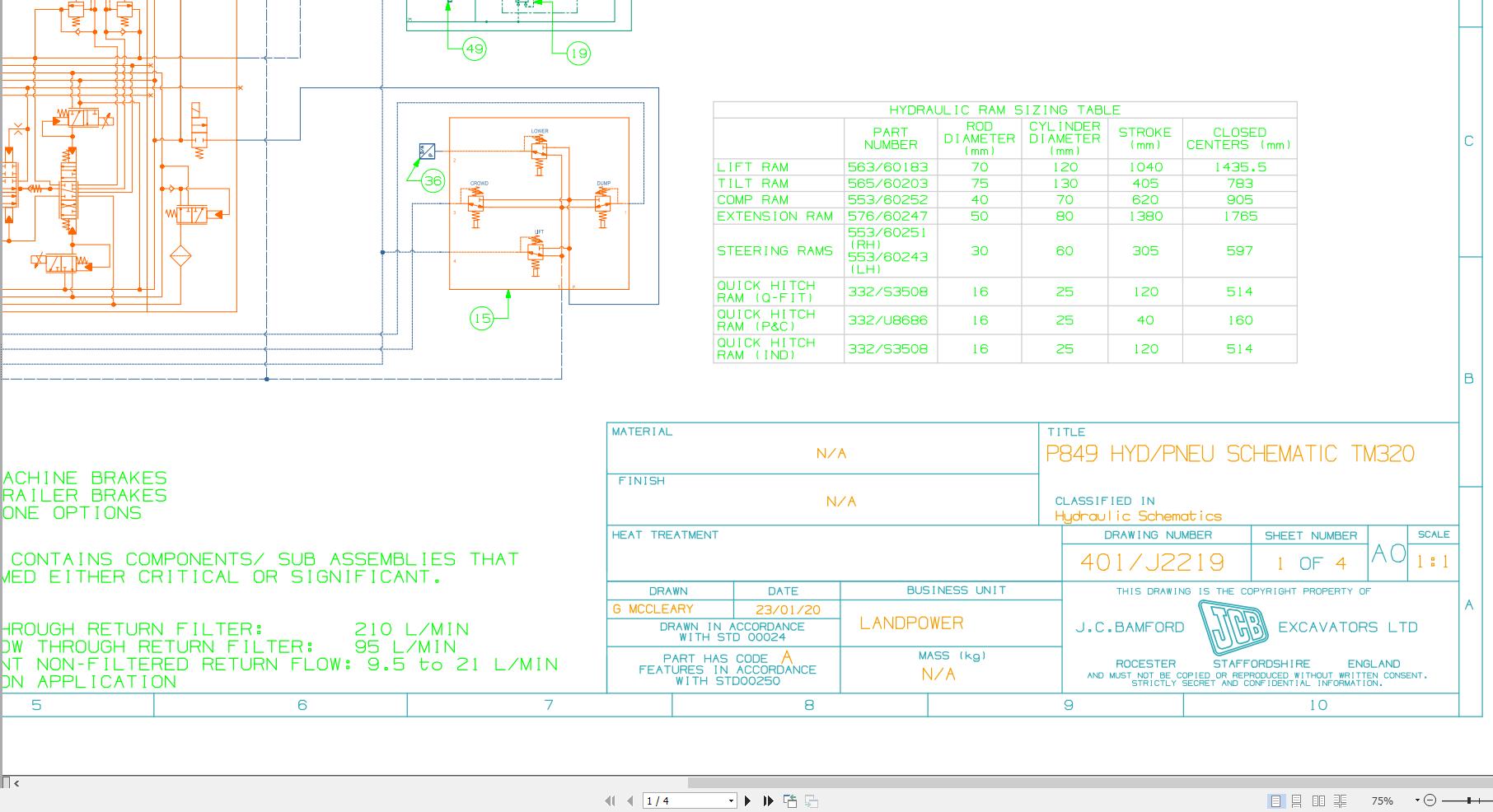This screenshot has height=812, width=1493.
Task: Switch to continuous page layout
Action: (x=1297, y=800)
